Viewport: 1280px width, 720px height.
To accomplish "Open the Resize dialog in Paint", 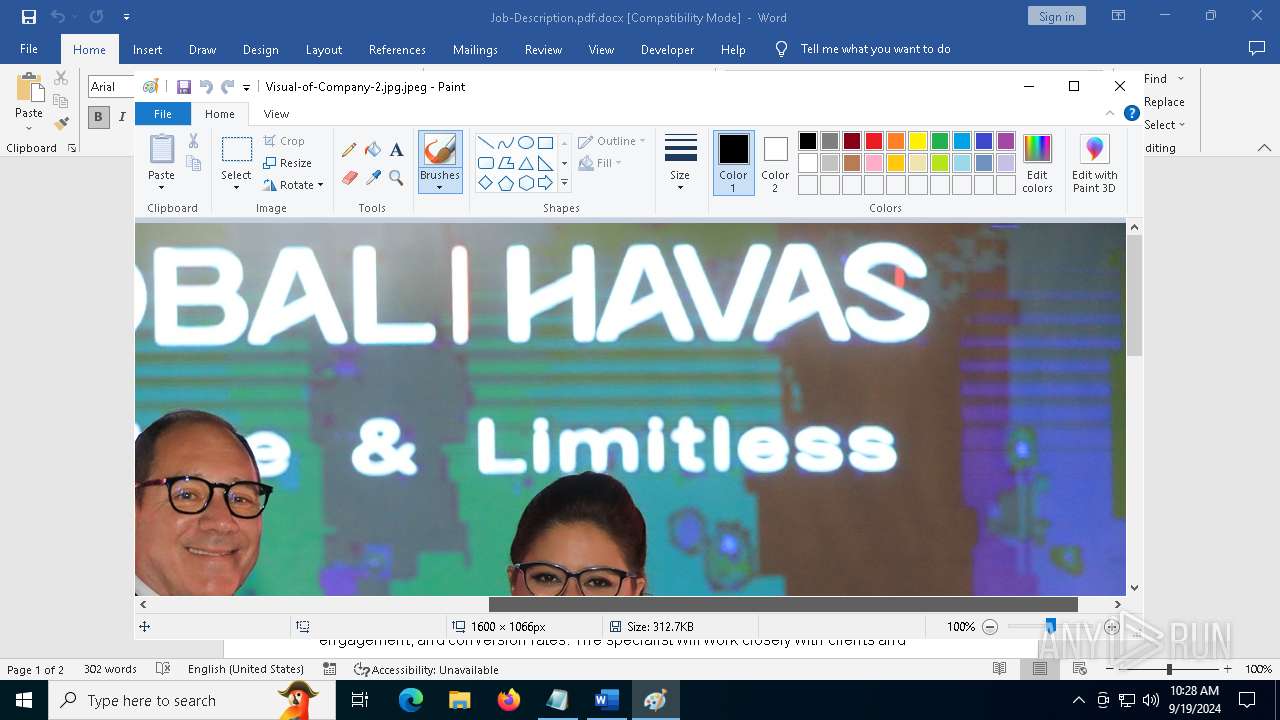I will point(288,163).
